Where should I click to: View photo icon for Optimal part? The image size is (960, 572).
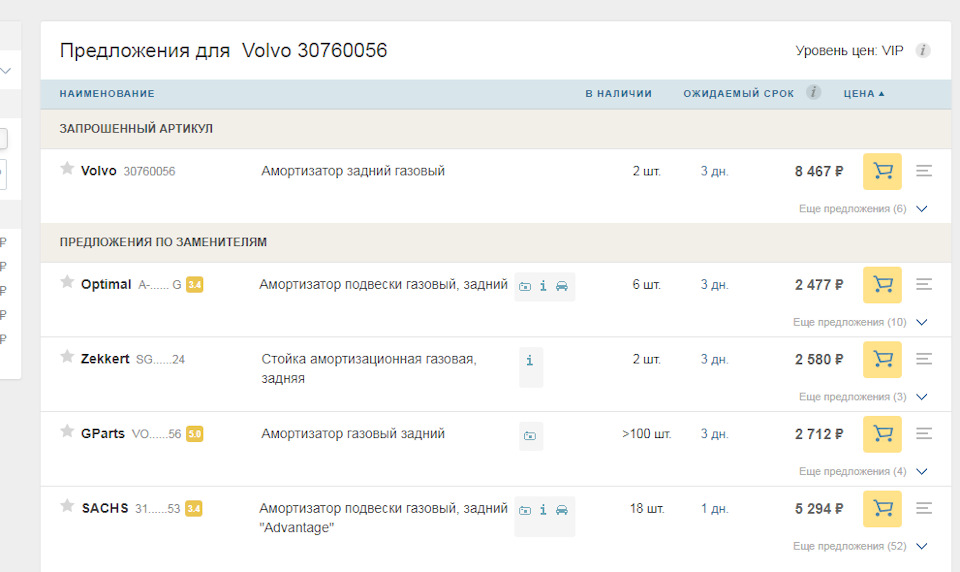click(525, 286)
